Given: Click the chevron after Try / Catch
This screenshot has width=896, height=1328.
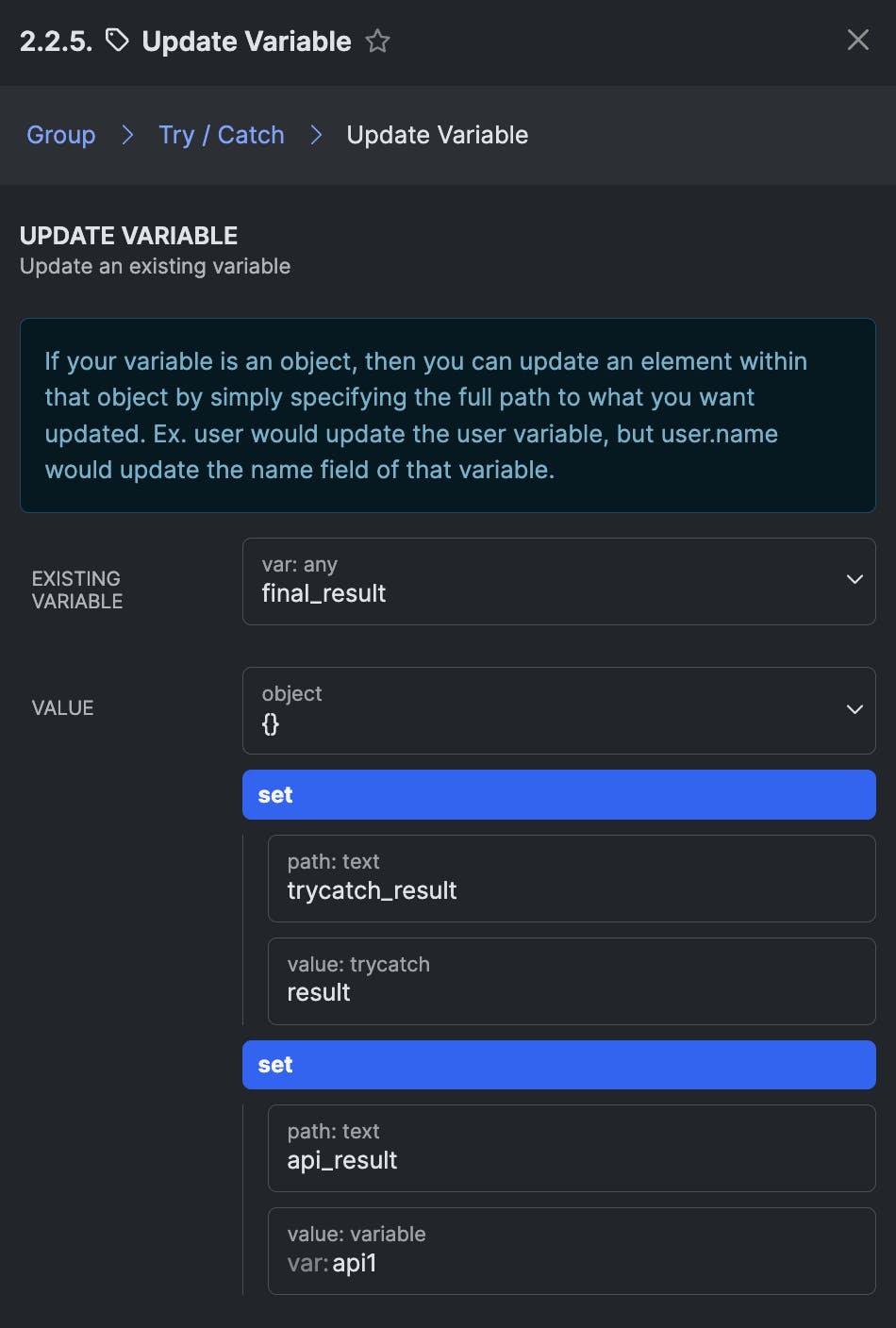Looking at the screenshot, I should tap(316, 135).
